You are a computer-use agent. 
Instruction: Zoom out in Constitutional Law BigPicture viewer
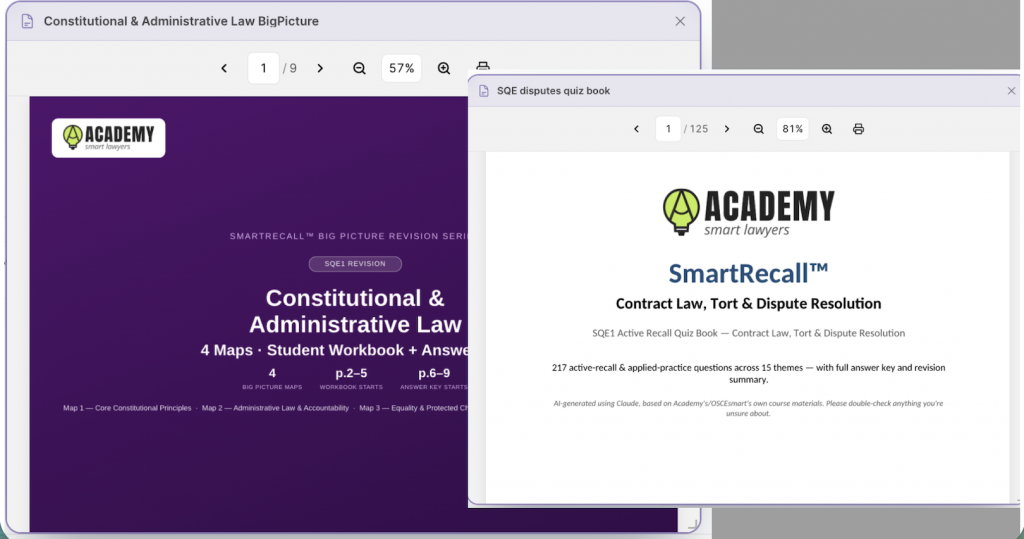tap(359, 68)
